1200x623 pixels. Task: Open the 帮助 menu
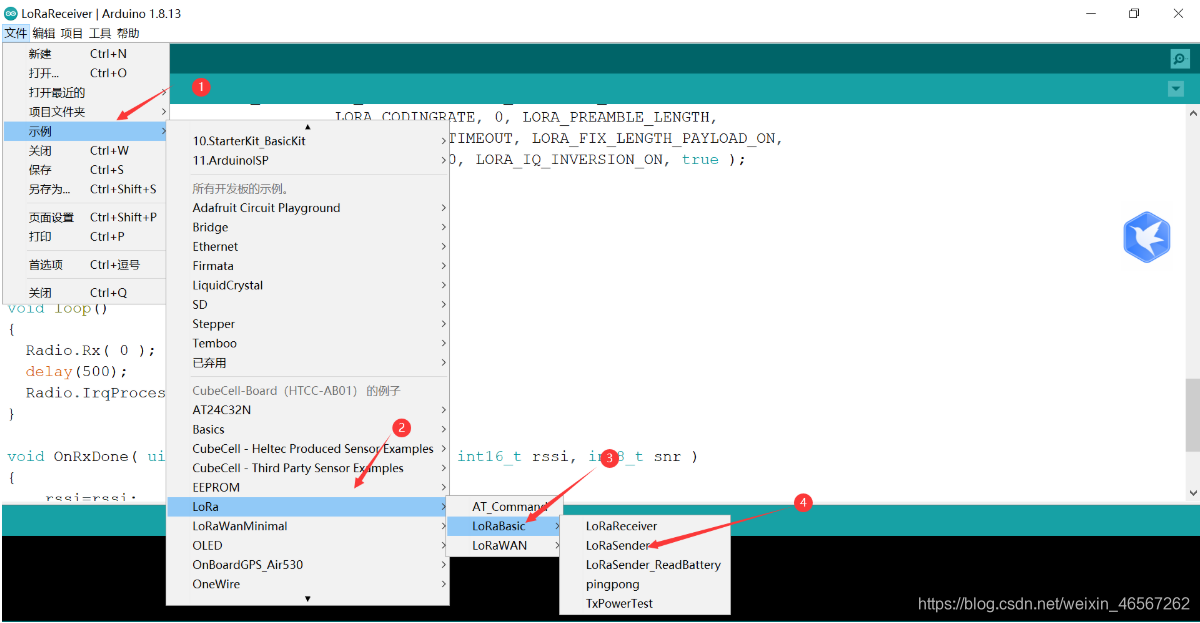tap(128, 33)
